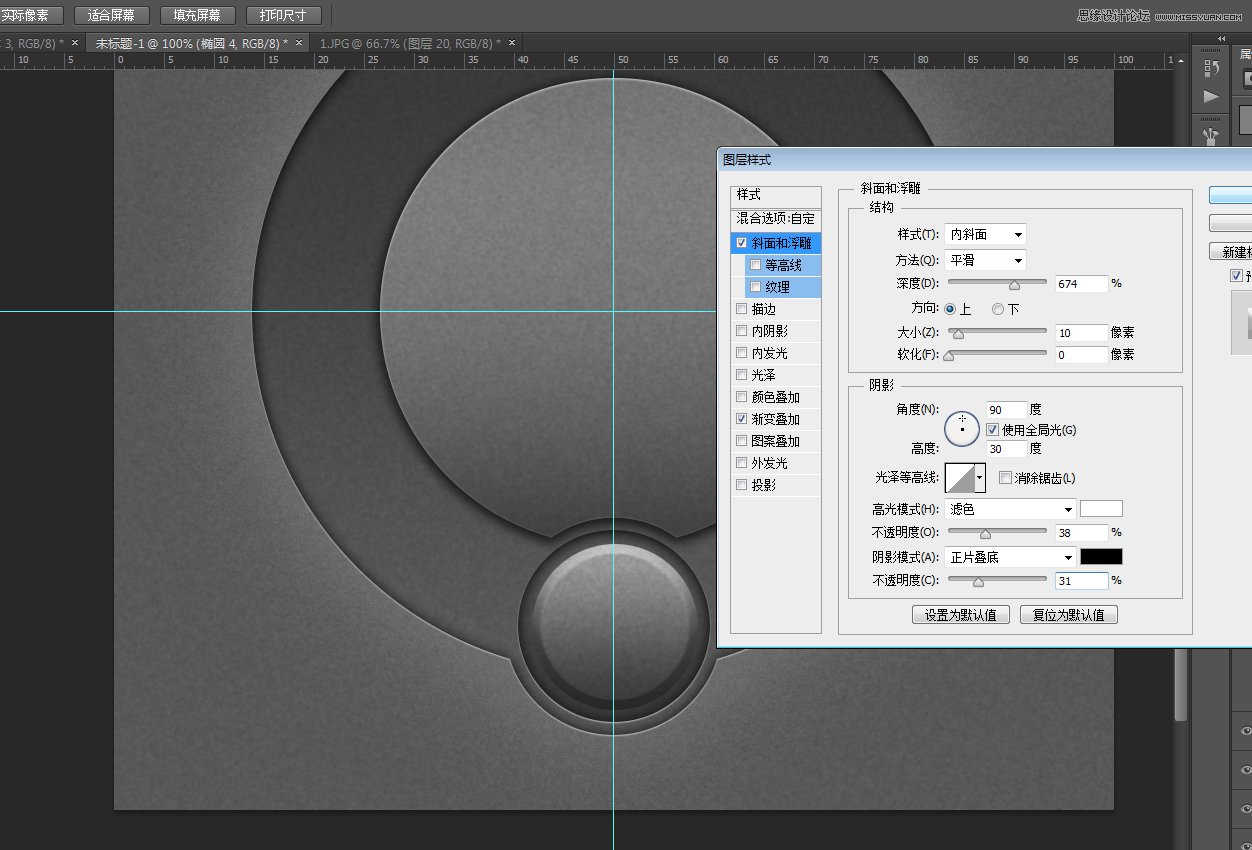Open the 高光模式 dropdown showing 滤色
Screen dimensions: 1252x850
pos(1010,509)
